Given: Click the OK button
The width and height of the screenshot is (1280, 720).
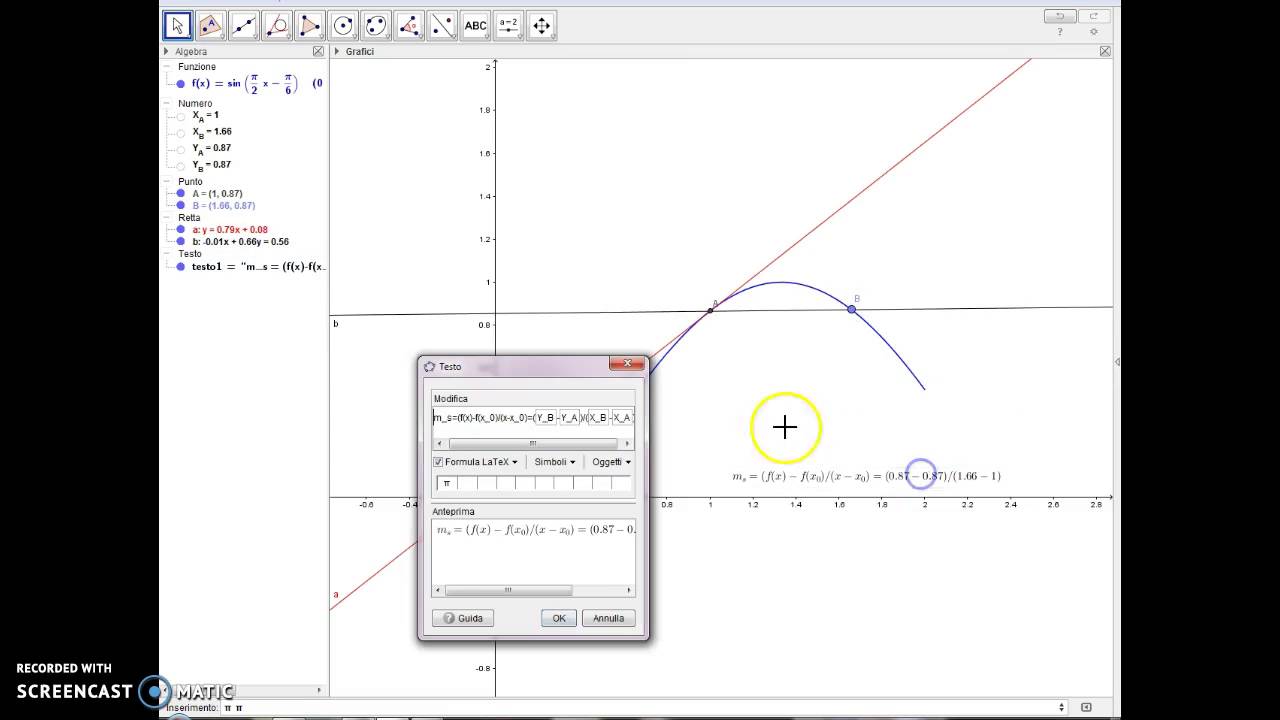Looking at the screenshot, I should (x=559, y=618).
